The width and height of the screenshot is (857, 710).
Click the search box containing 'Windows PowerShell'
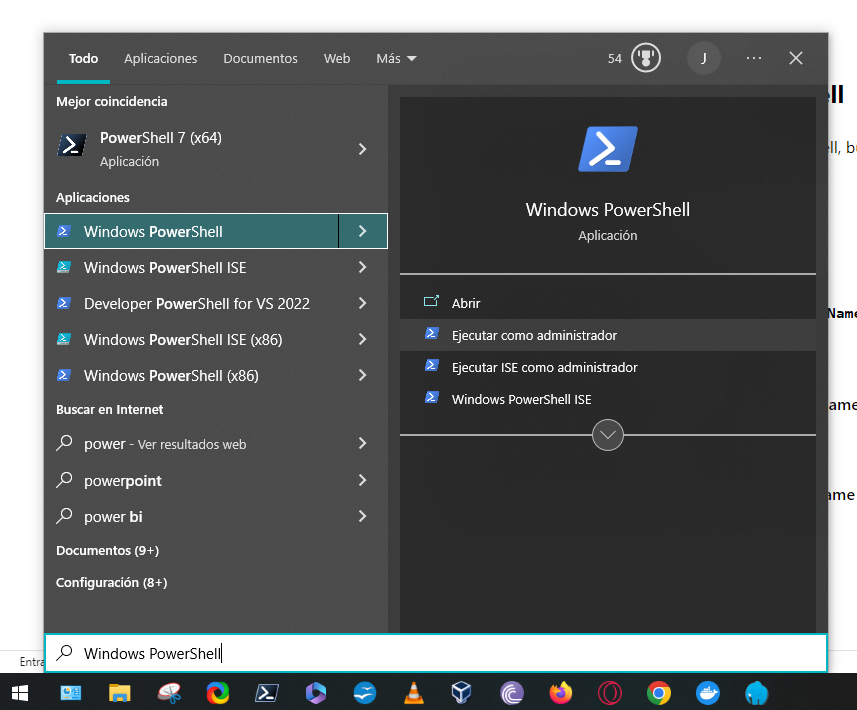point(436,653)
